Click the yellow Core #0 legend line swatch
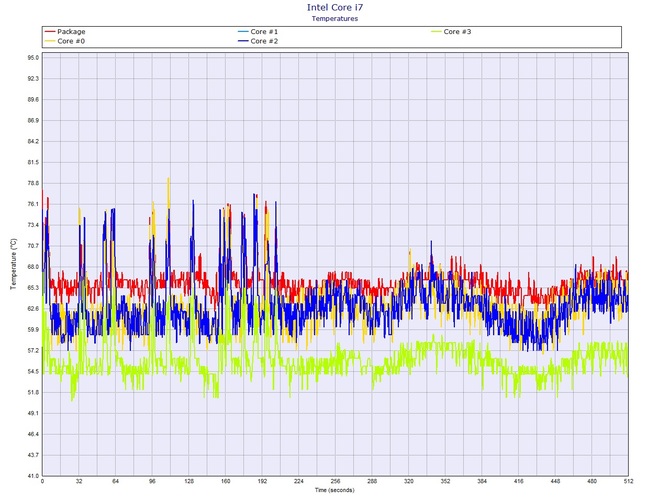The height and width of the screenshot is (502, 670). 50,41
